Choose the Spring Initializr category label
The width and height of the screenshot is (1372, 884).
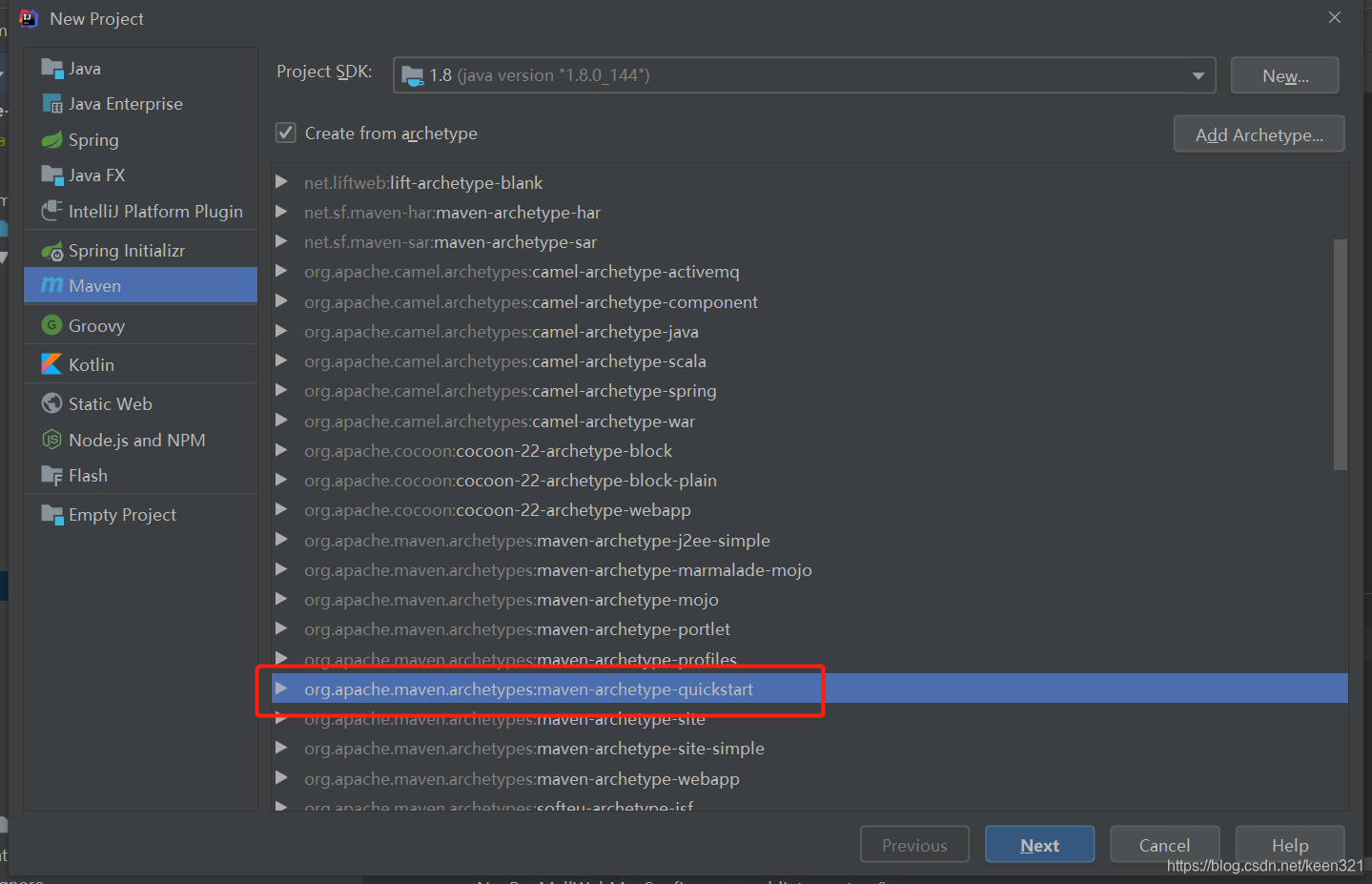pyautogui.click(x=127, y=251)
